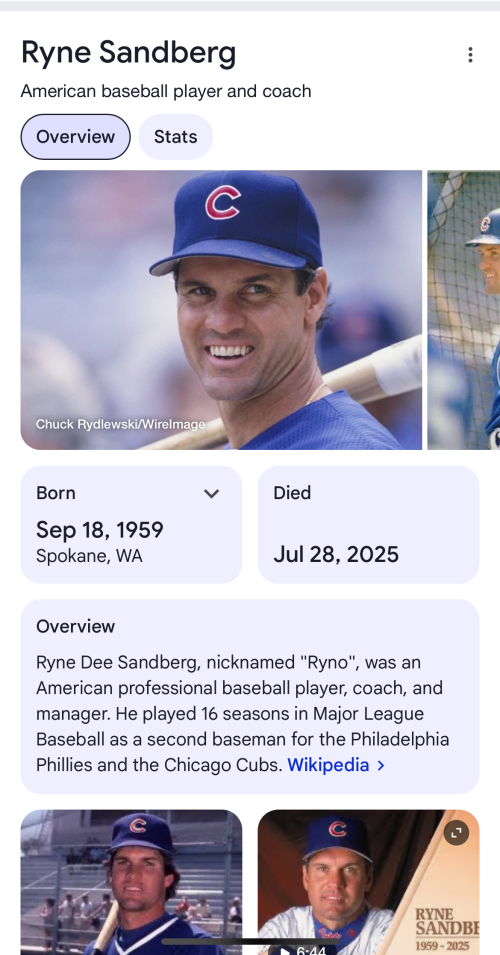Open bottom-left photo of young Sandberg with bat
The width and height of the screenshot is (500, 955).
pos(131,882)
